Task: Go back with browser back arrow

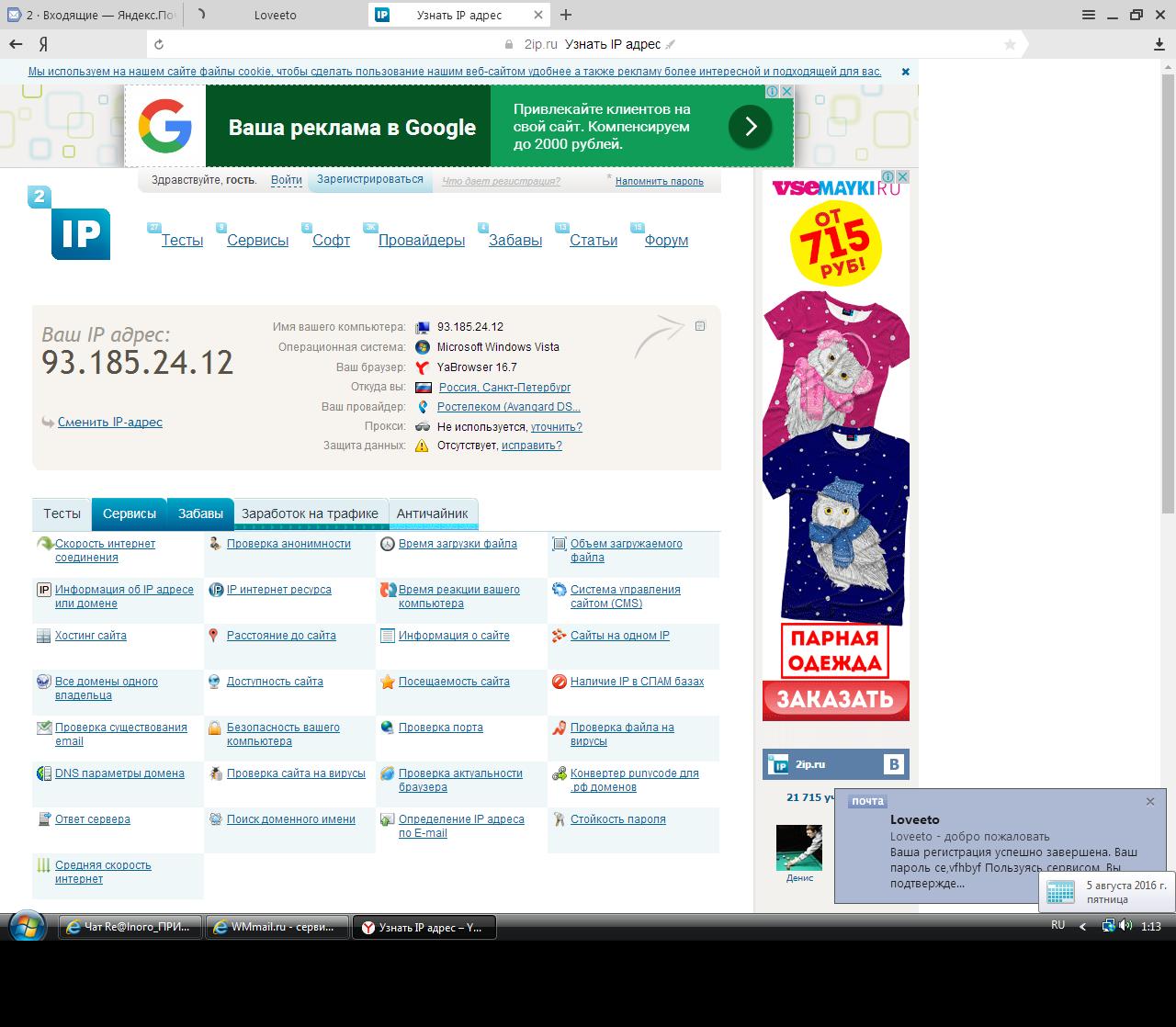Action: click(x=16, y=44)
